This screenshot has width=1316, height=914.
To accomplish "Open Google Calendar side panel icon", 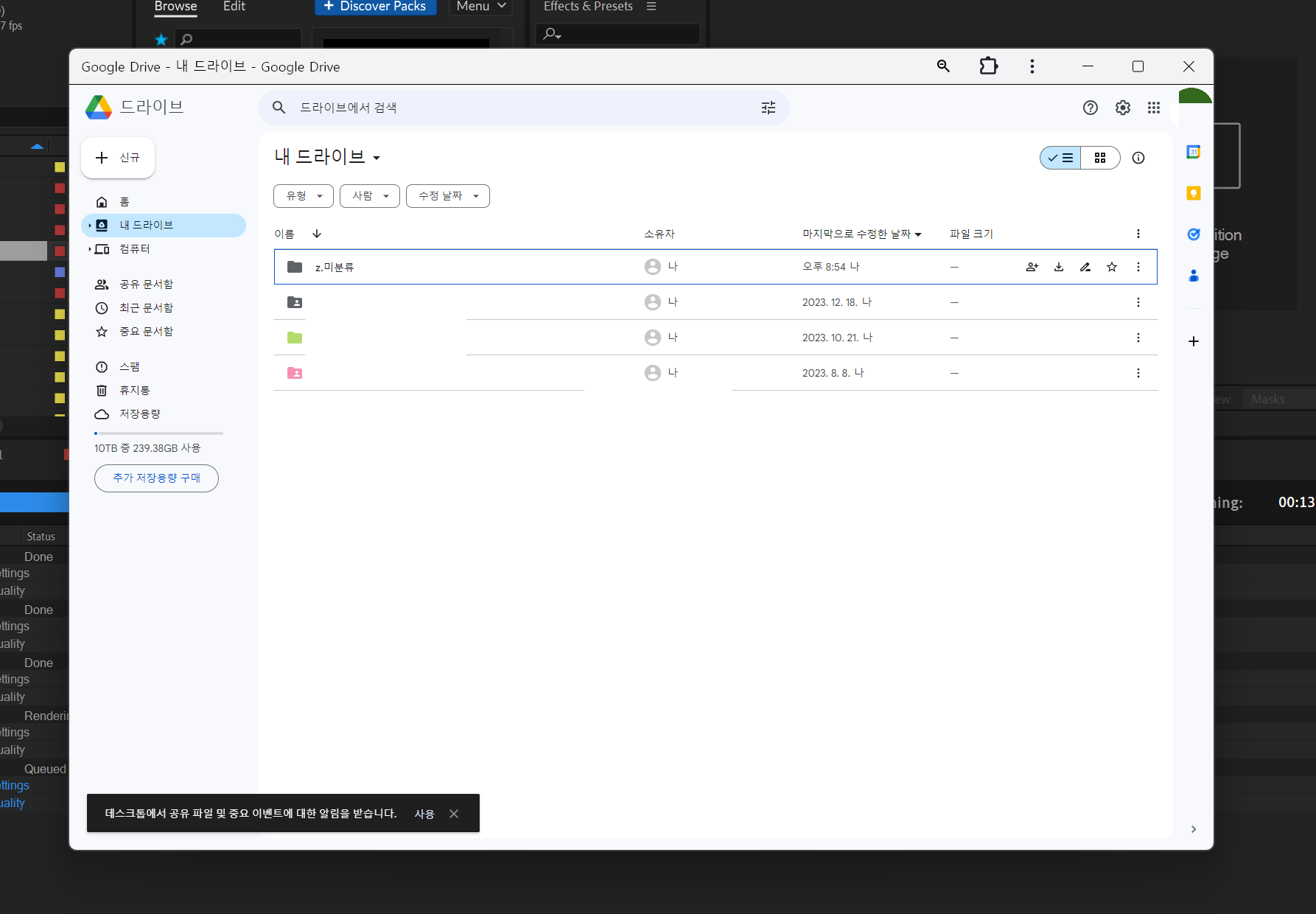I will point(1194,152).
